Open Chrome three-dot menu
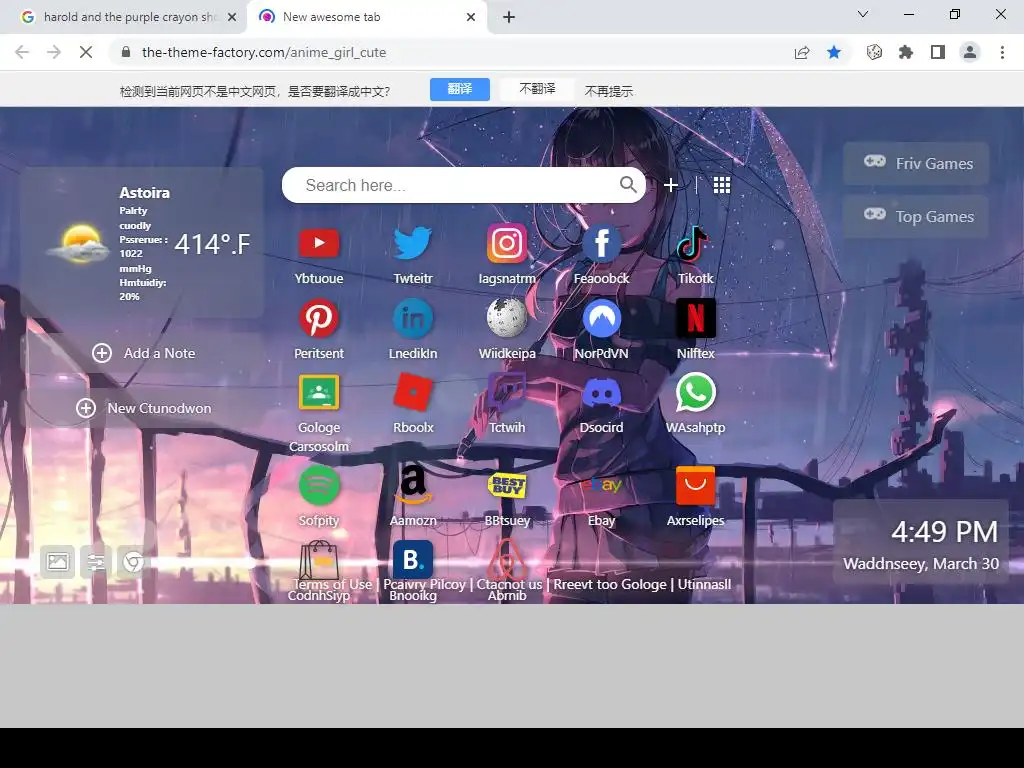 tap(1002, 52)
